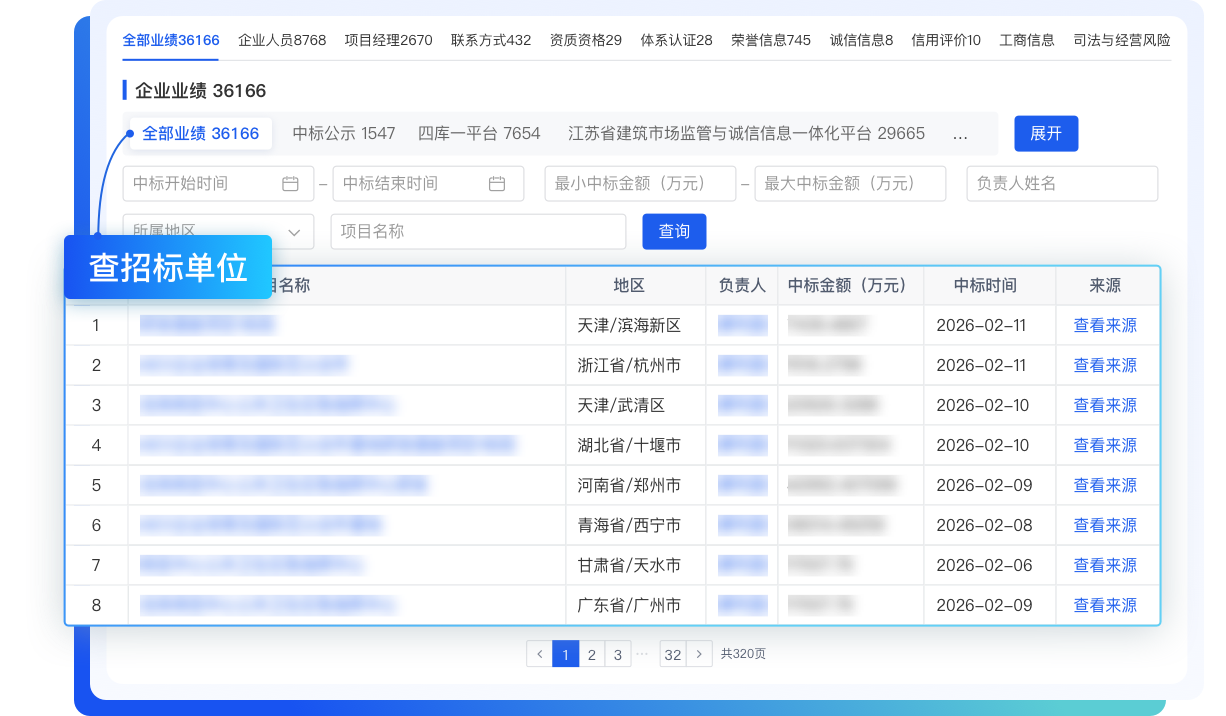Switch to 企业人员8768 tab
Viewport: 1226px width, 716px height.
pos(282,40)
